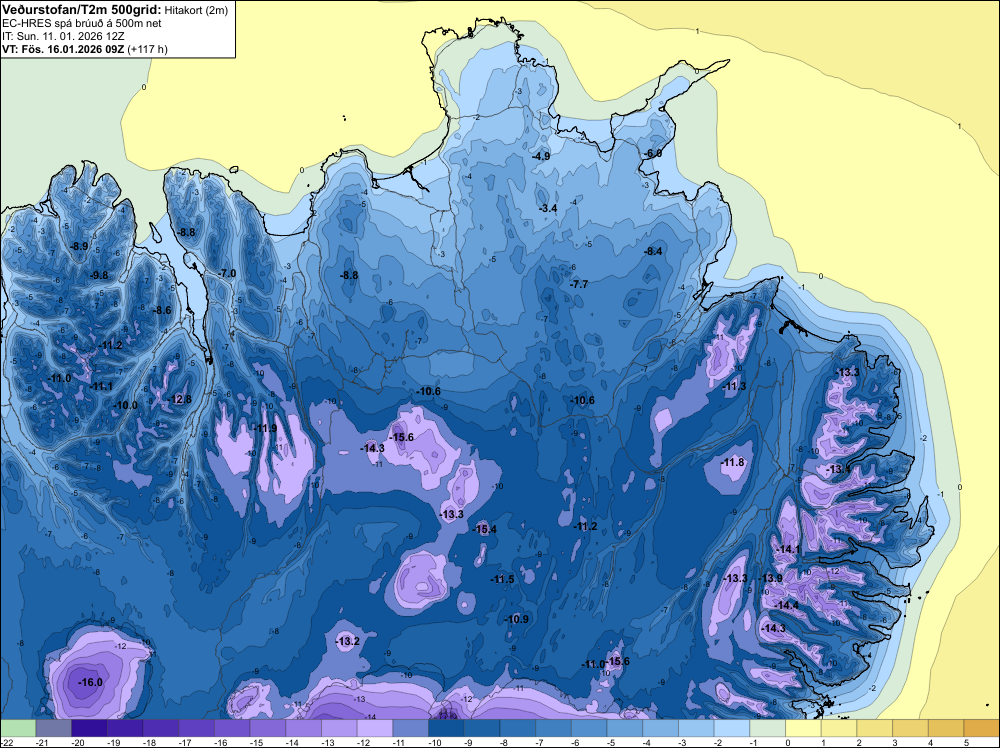The width and height of the screenshot is (1000, 748).
Task: Select the '(+117 h)' forecast offset text
Action: (x=148, y=50)
